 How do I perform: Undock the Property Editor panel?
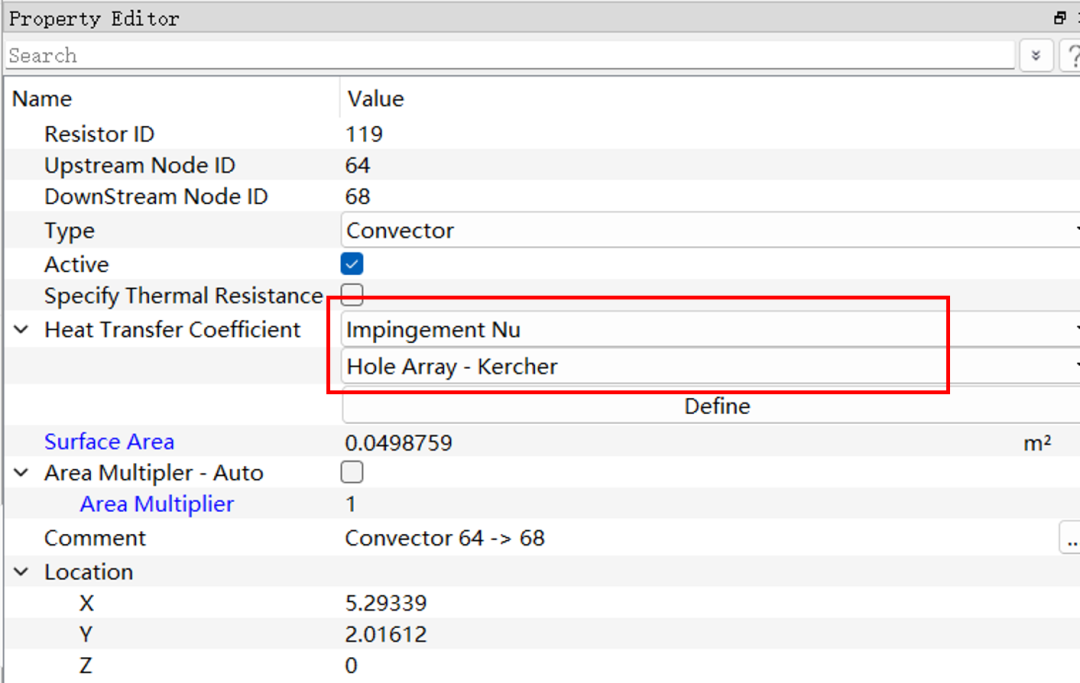pyautogui.click(x=1060, y=18)
